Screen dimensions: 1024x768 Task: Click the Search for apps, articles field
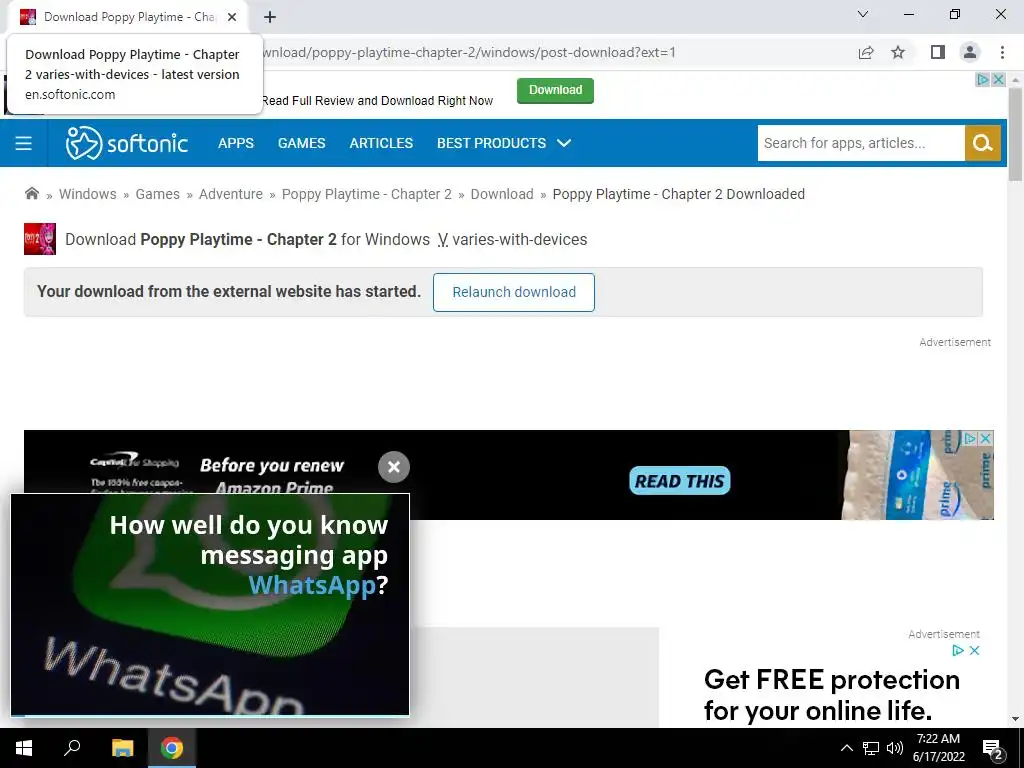click(861, 143)
